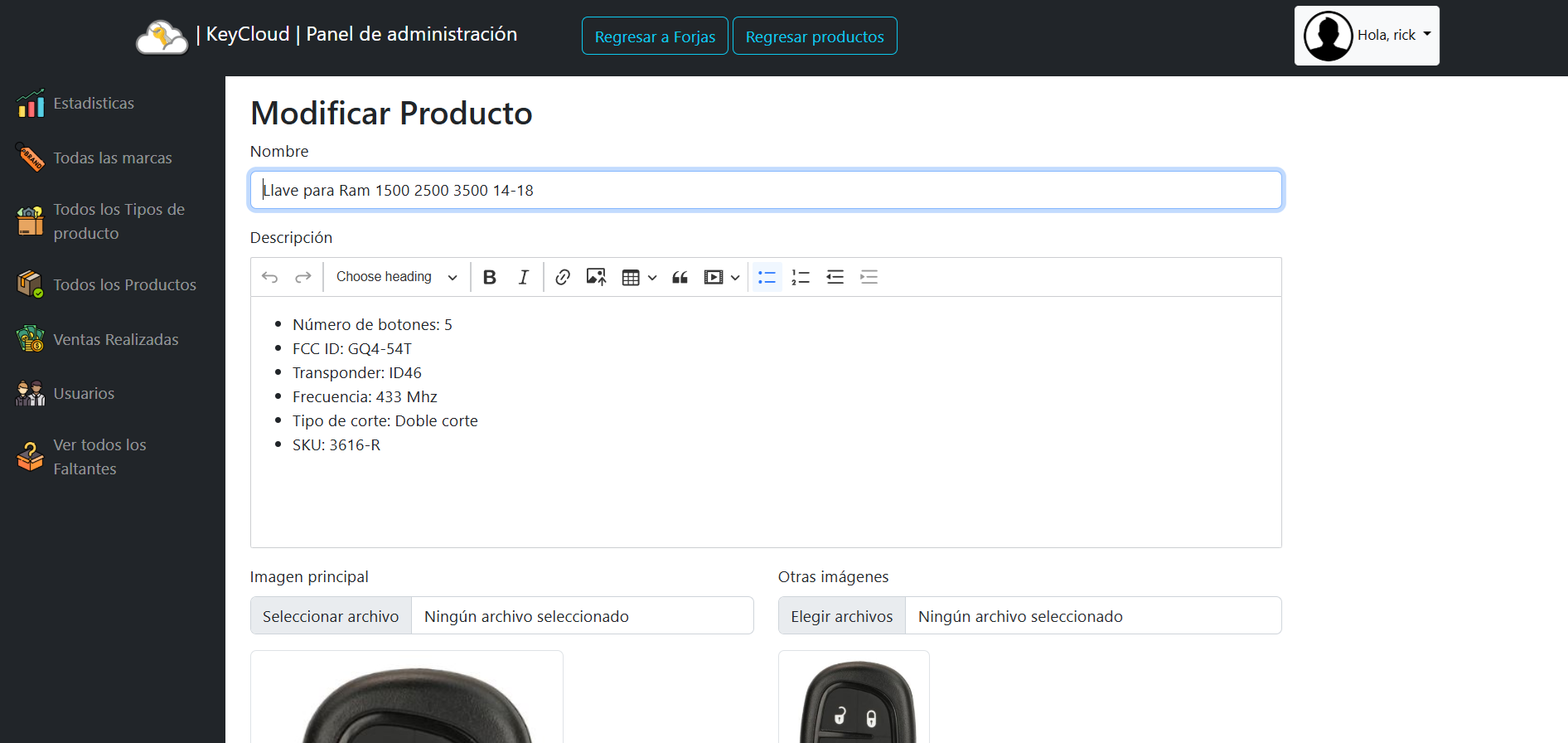Click the redo arrow icon
Image resolution: width=1568 pixels, height=743 pixels.
pos(303,277)
